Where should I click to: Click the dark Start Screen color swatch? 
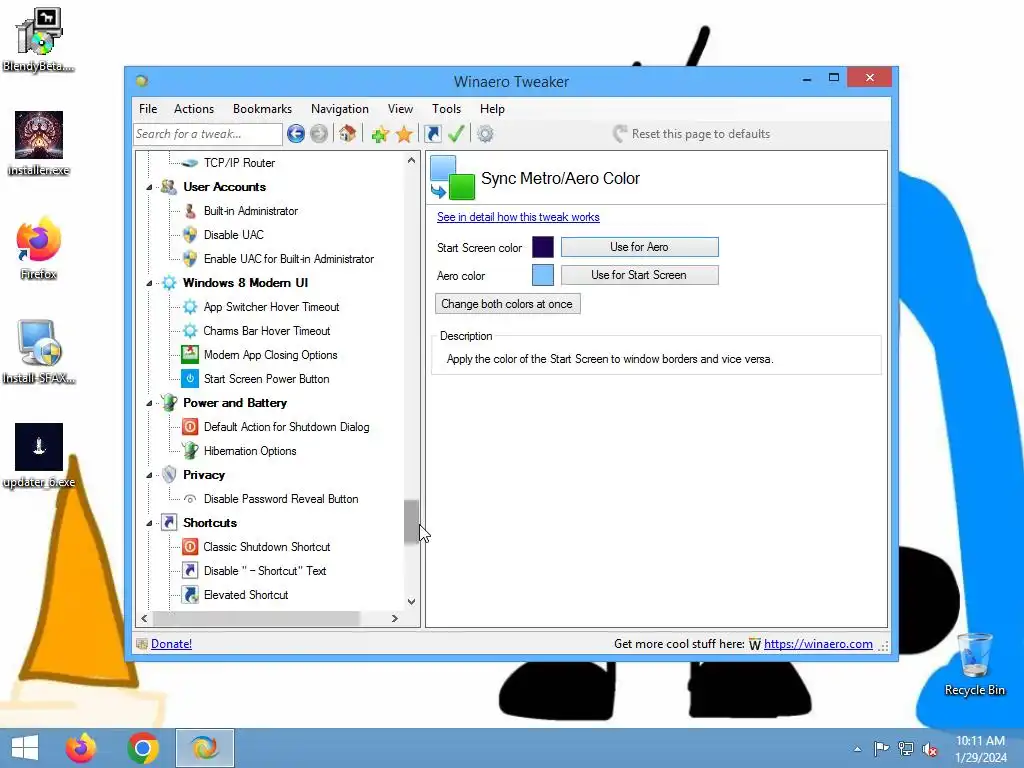click(x=543, y=247)
